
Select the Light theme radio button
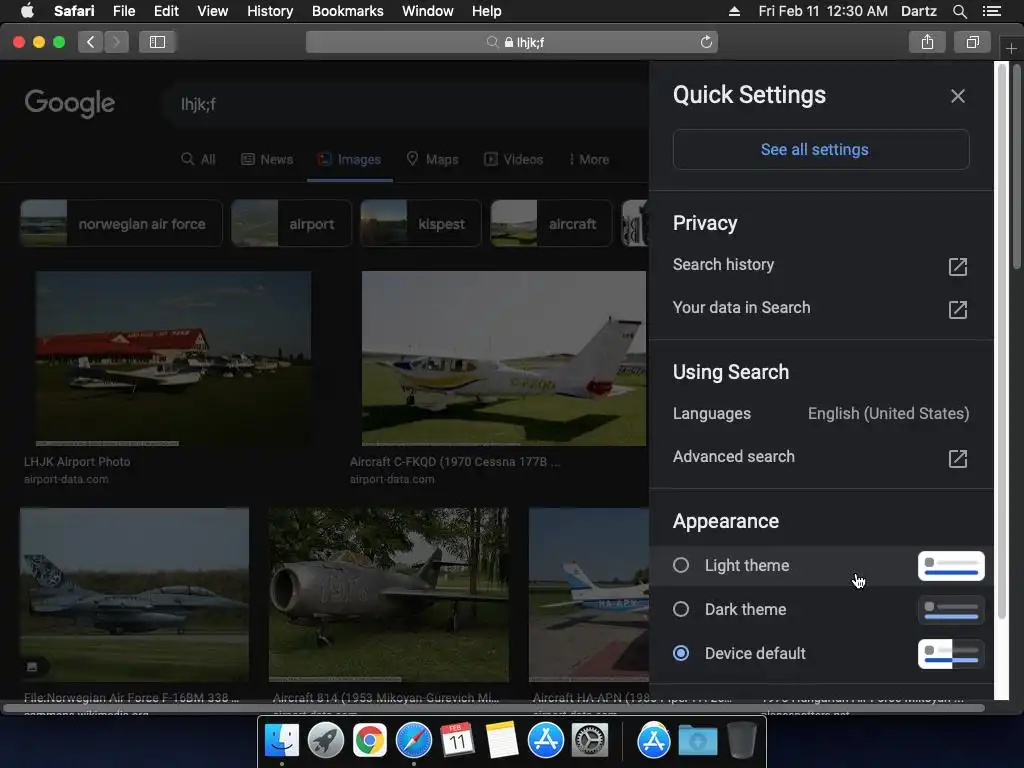(x=680, y=565)
